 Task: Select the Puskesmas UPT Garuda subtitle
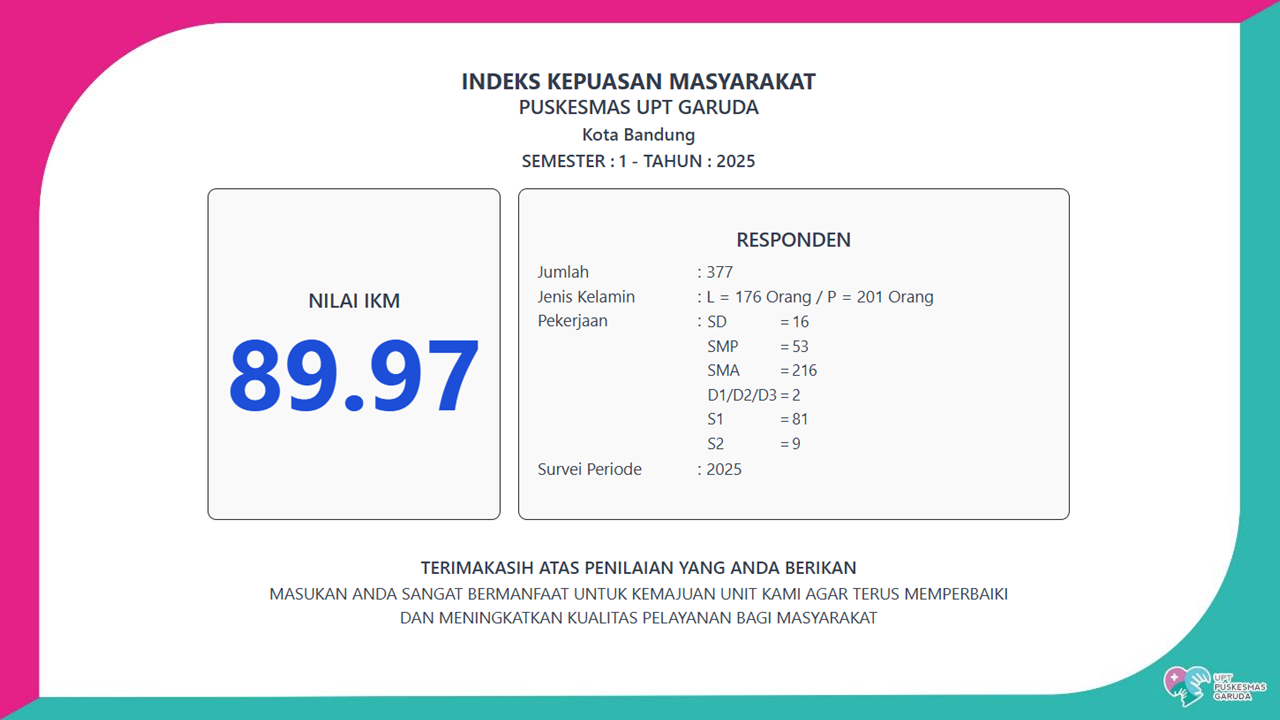tap(638, 108)
